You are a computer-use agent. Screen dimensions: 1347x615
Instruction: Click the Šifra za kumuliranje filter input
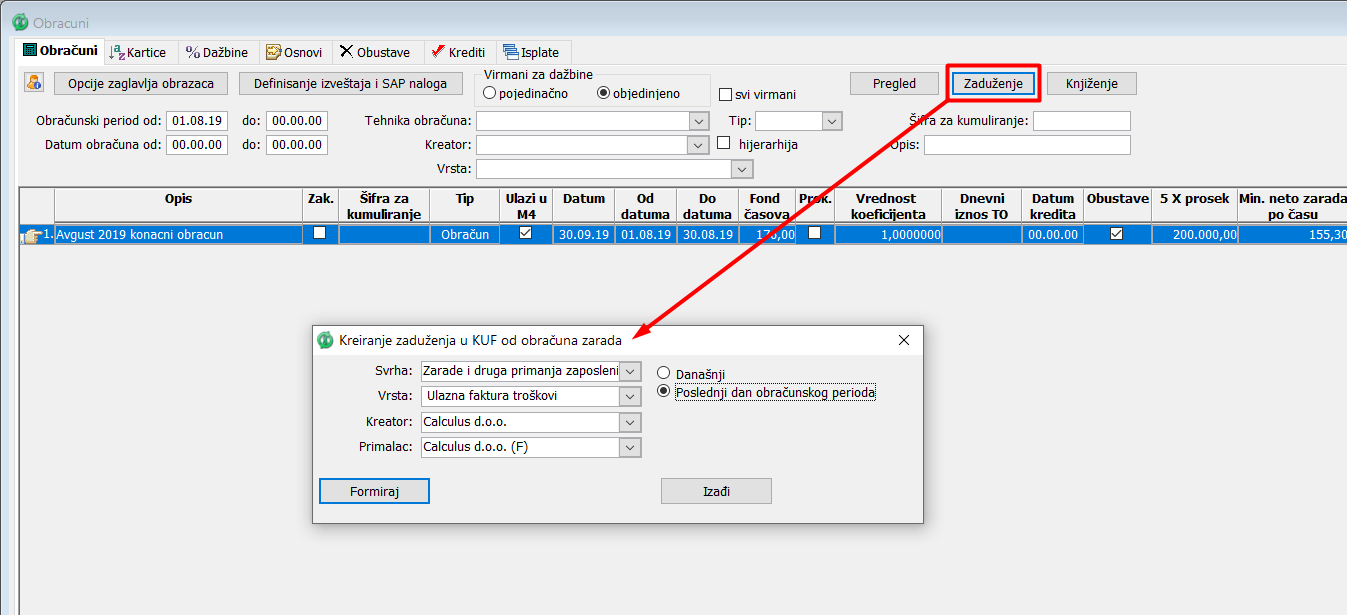pyautogui.click(x=1082, y=121)
